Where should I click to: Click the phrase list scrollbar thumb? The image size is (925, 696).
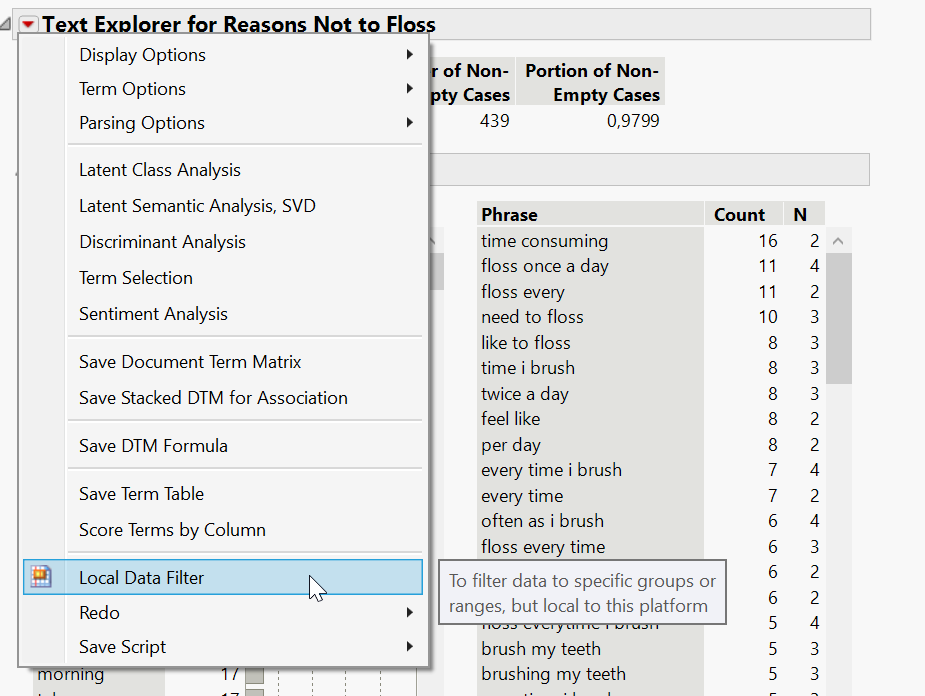tap(838, 318)
